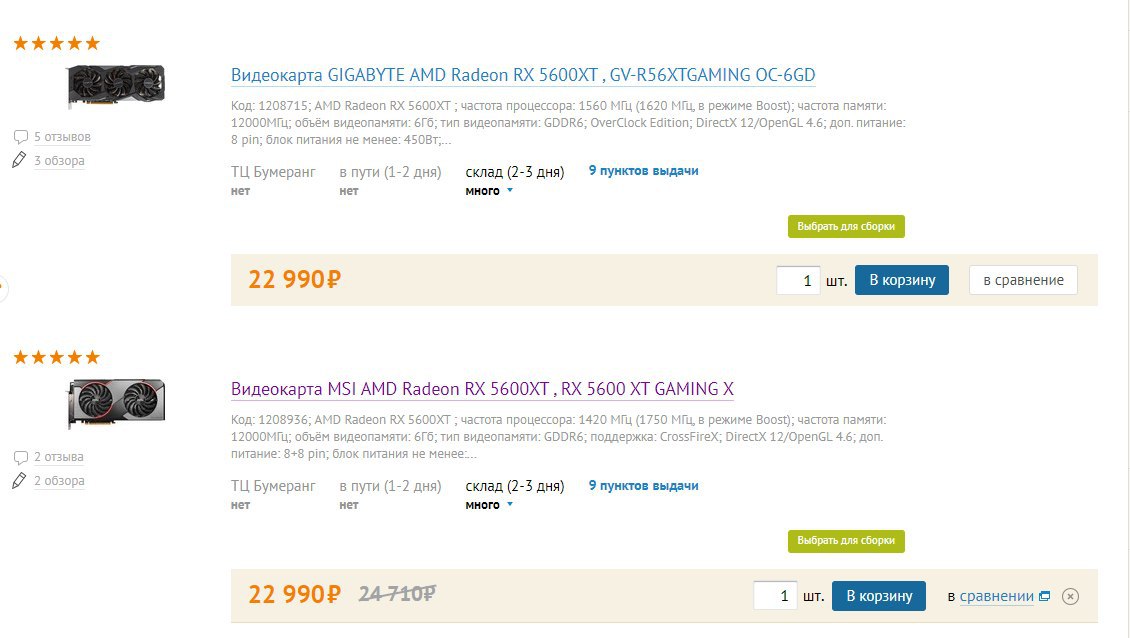The image size is (1130, 638).
Task: Click the MSI graphics card thumbnail
Action: point(116,402)
